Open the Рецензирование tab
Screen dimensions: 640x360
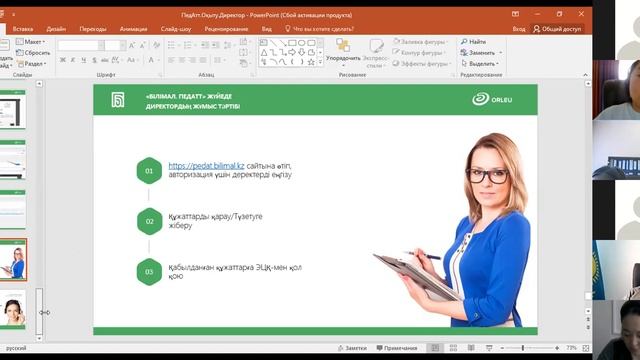pyautogui.click(x=226, y=29)
